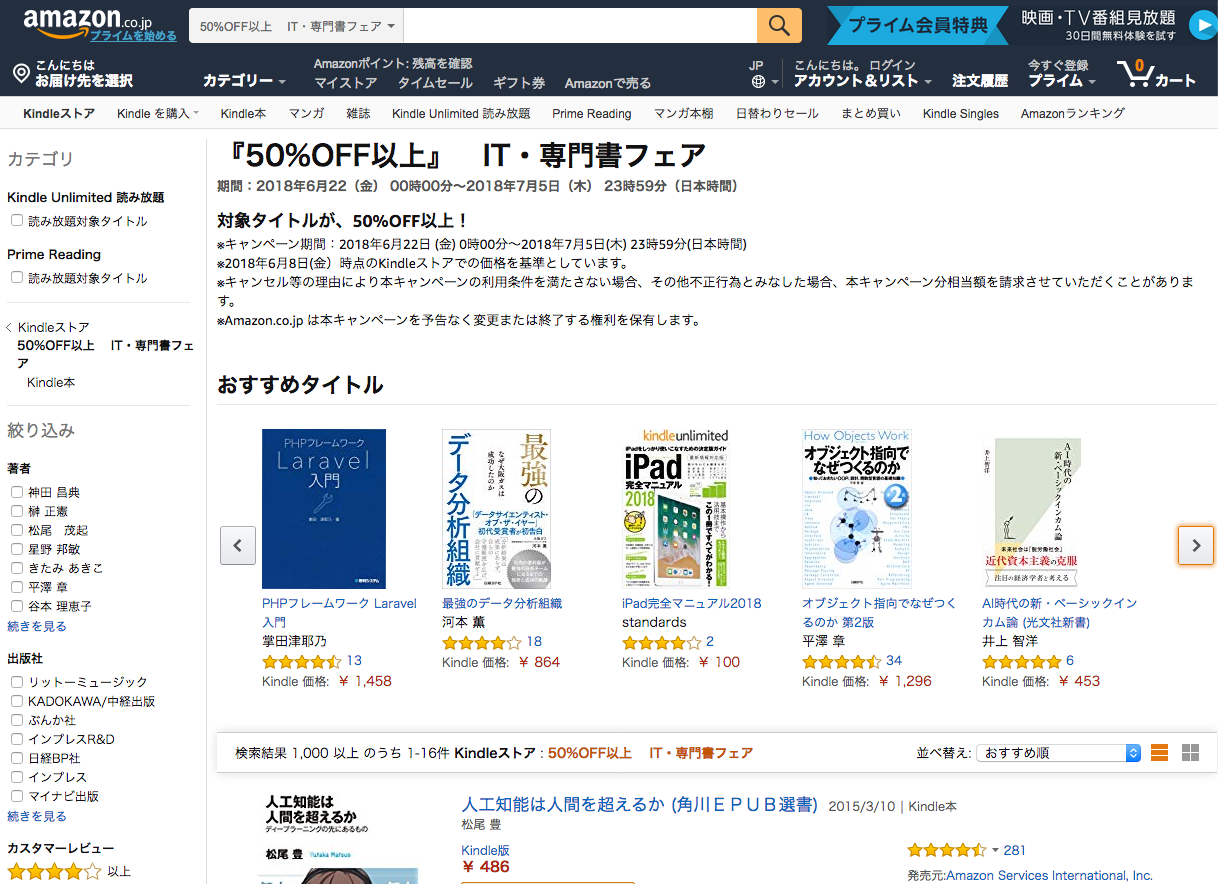Screen dimensions: 1218x884
Task: Open iPad完全マニュアル2018 cover thumbnail
Action: 675,509
